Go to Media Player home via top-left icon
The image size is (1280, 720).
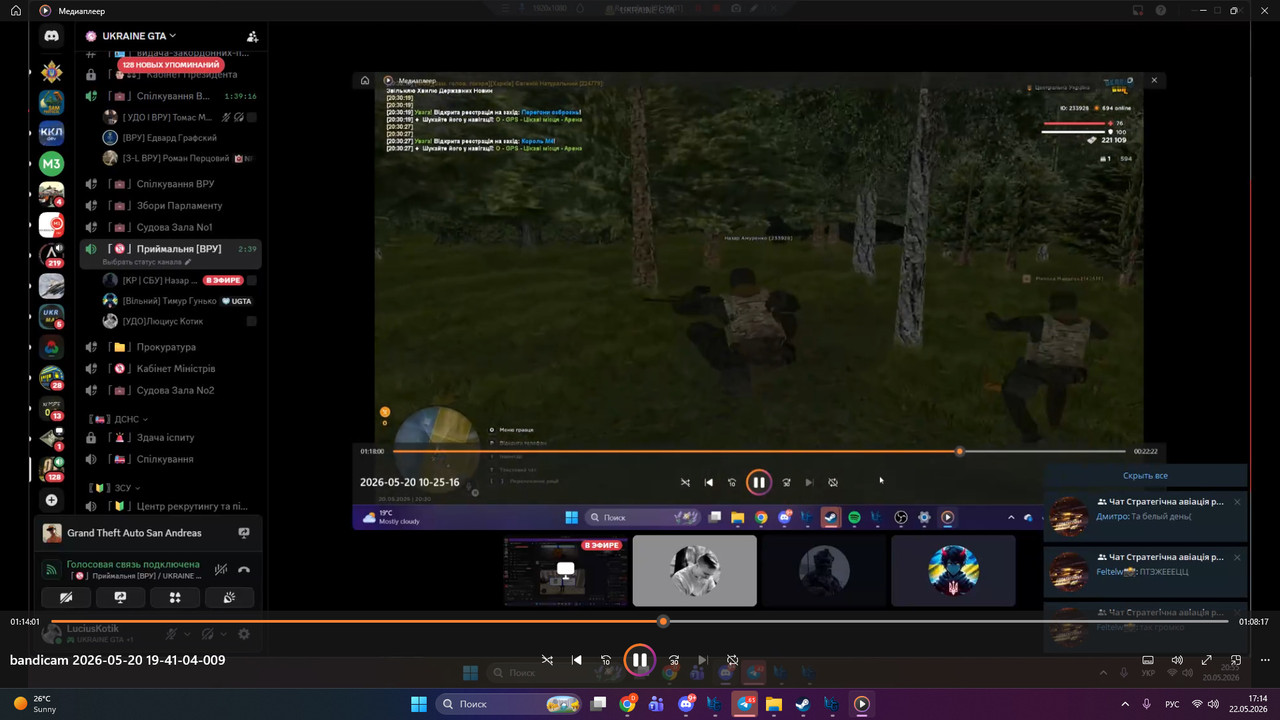16,10
